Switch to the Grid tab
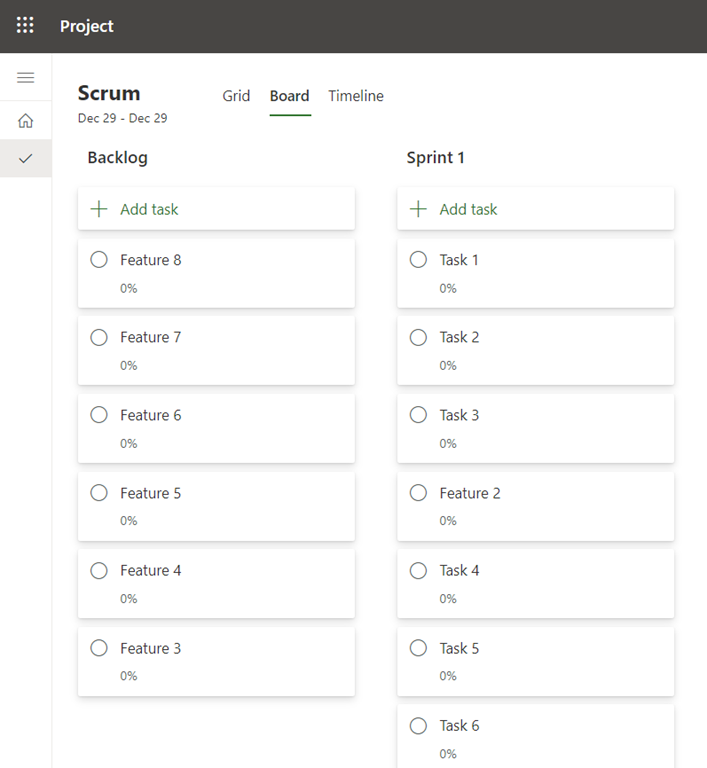This screenshot has height=768, width=707. (x=236, y=96)
